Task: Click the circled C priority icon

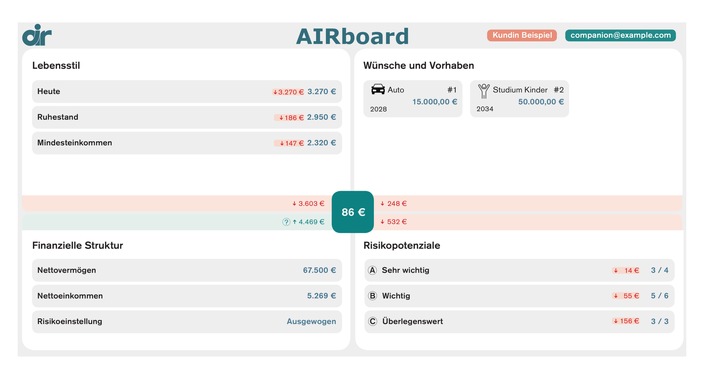Action: pos(372,321)
